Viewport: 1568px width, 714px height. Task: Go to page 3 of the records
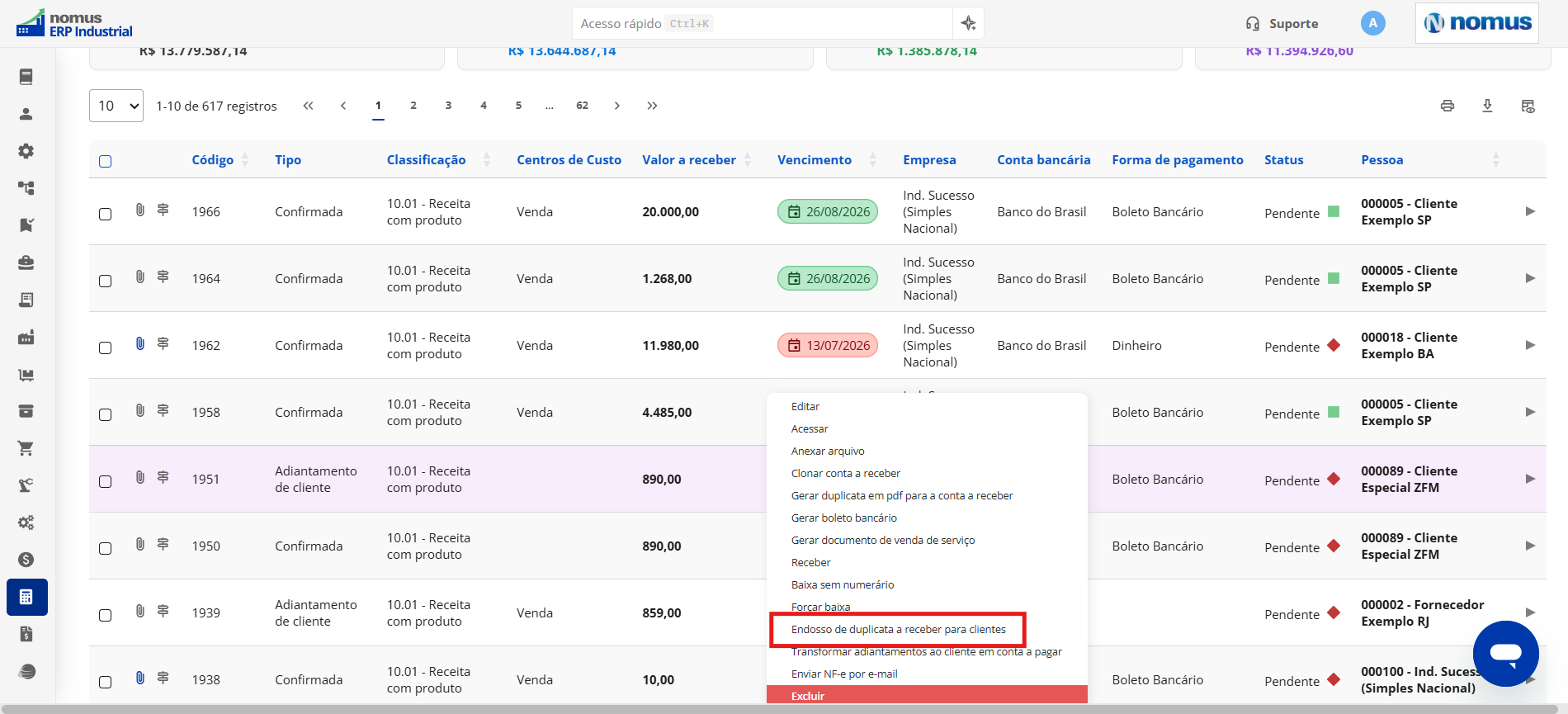tap(448, 106)
